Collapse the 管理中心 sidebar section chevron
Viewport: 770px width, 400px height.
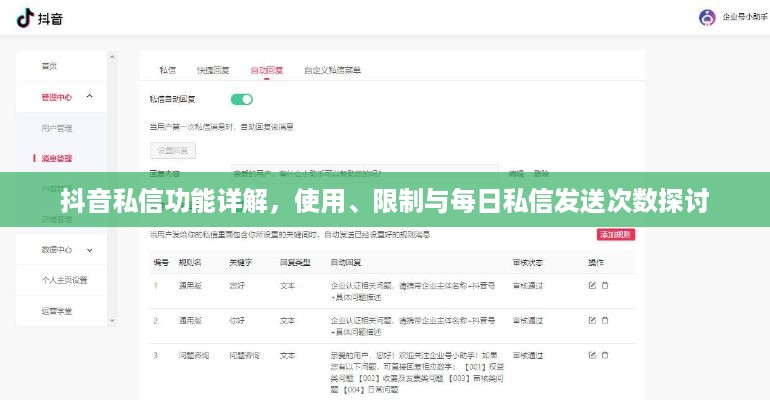click(x=89, y=96)
